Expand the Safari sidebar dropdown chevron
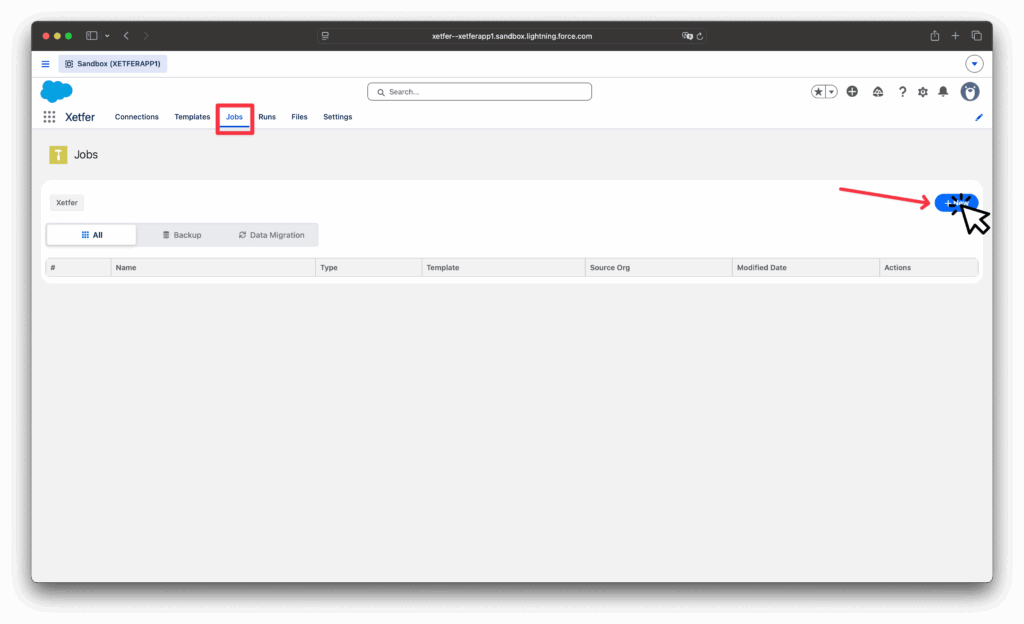The height and width of the screenshot is (624, 1024). (x=107, y=36)
